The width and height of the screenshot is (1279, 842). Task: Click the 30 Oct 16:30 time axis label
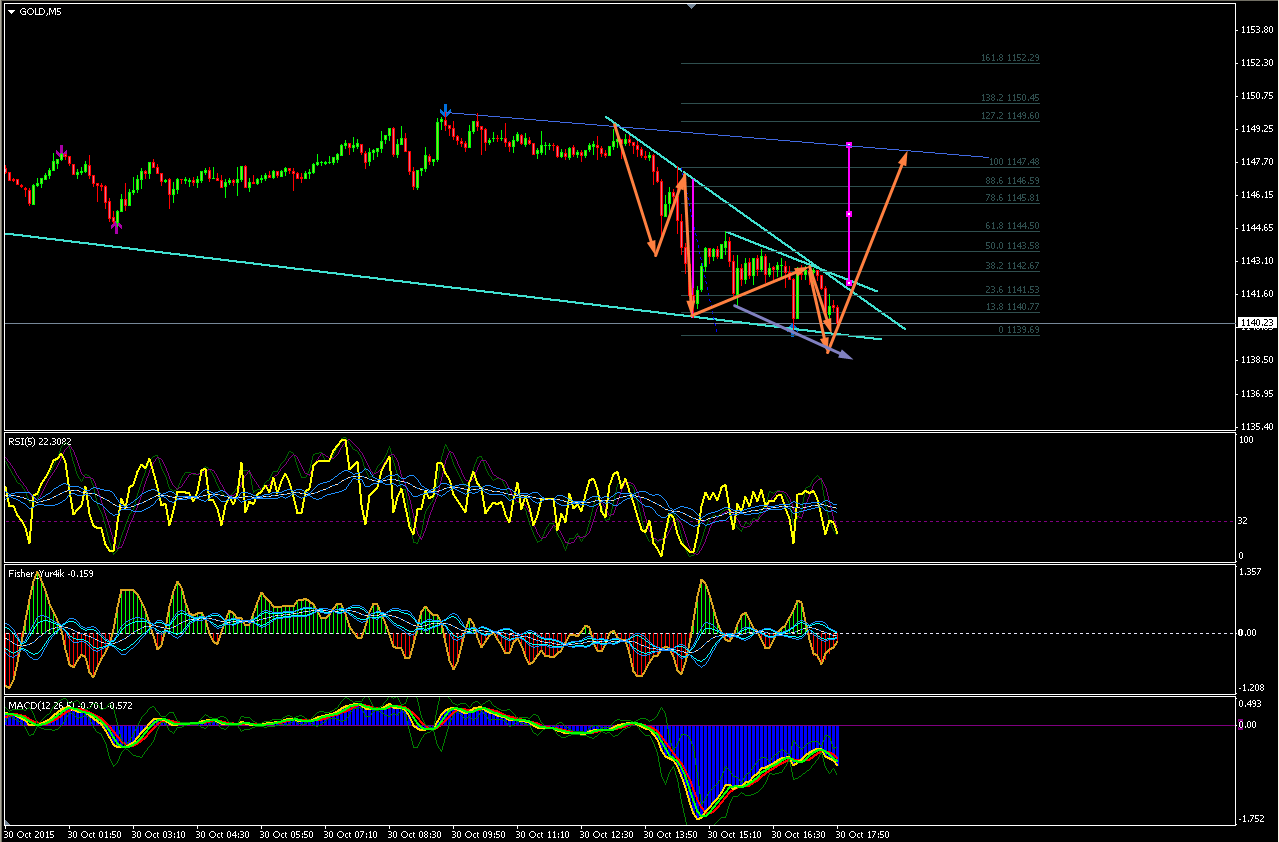point(800,833)
